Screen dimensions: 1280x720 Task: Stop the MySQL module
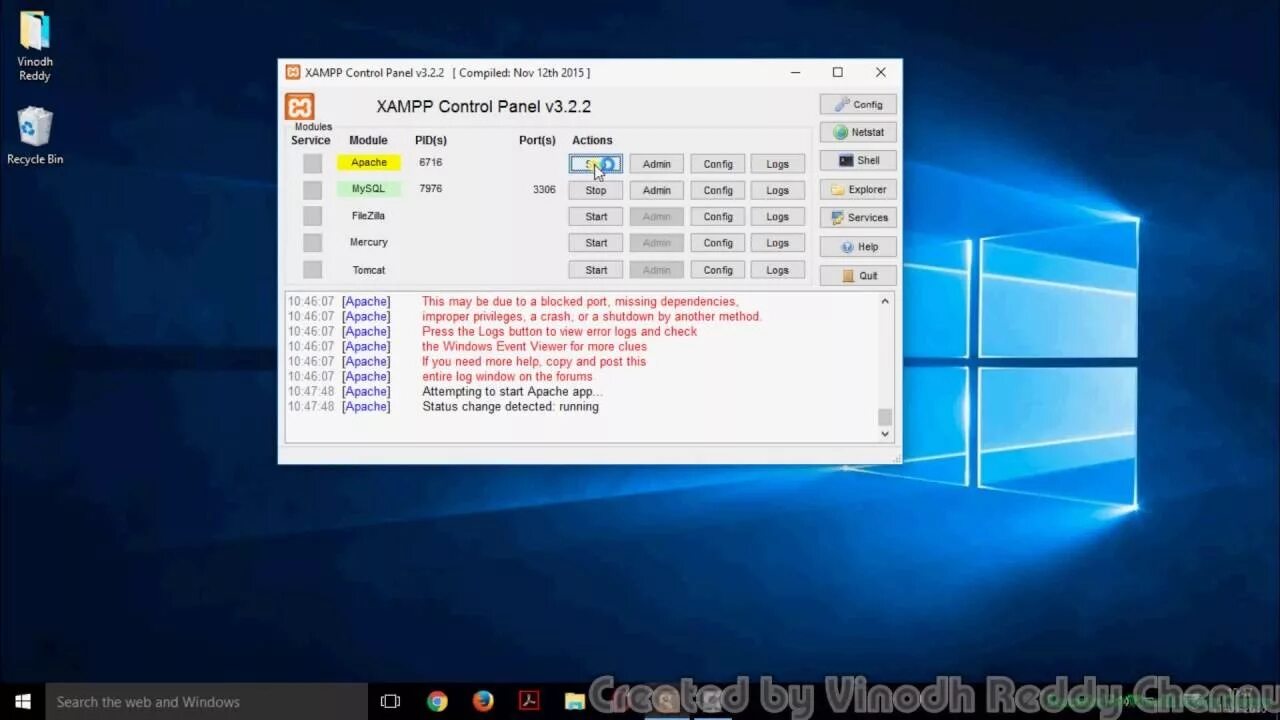coord(596,190)
